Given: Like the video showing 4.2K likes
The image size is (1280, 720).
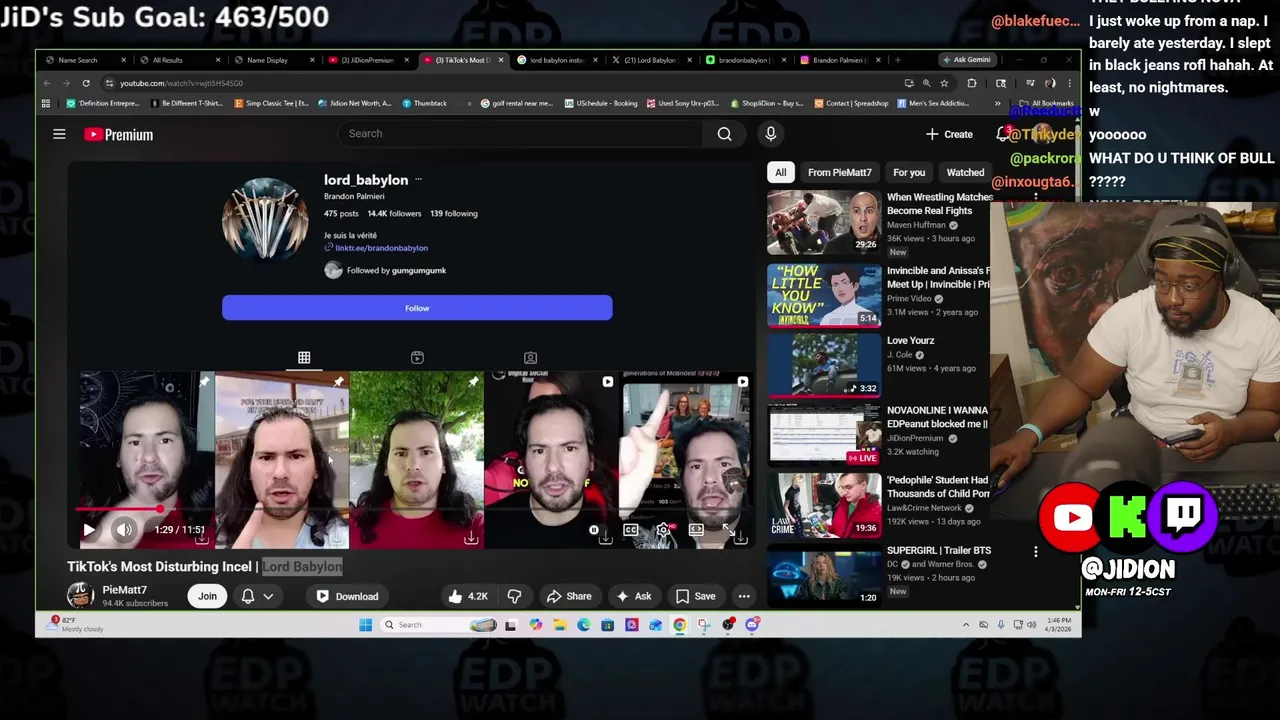Looking at the screenshot, I should tap(468, 596).
